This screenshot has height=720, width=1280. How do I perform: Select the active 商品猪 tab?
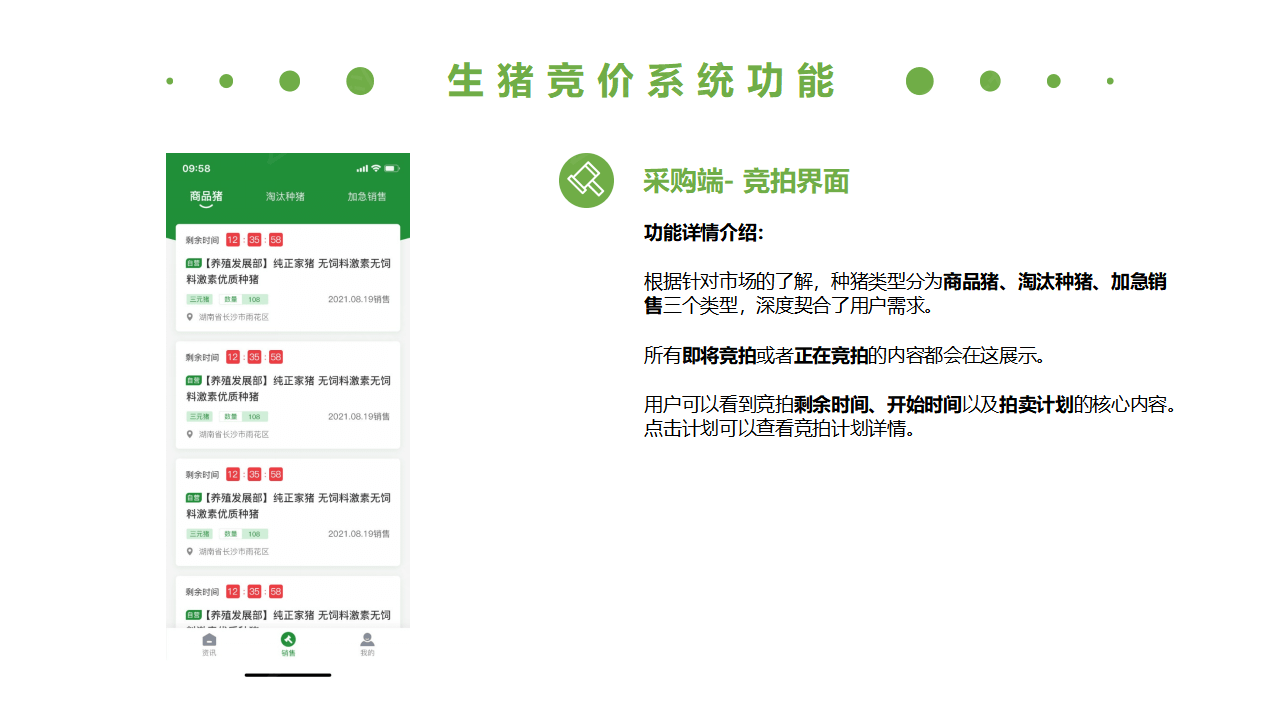207,195
